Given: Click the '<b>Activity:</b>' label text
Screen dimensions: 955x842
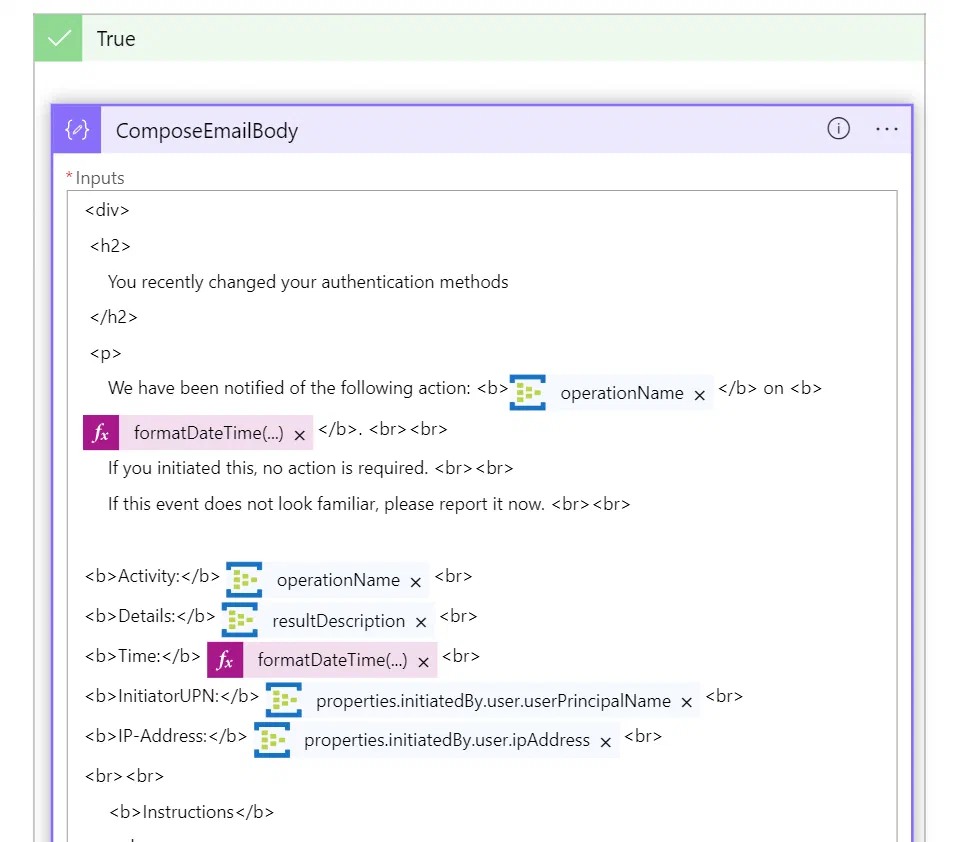Looking at the screenshot, I should coord(152,576).
